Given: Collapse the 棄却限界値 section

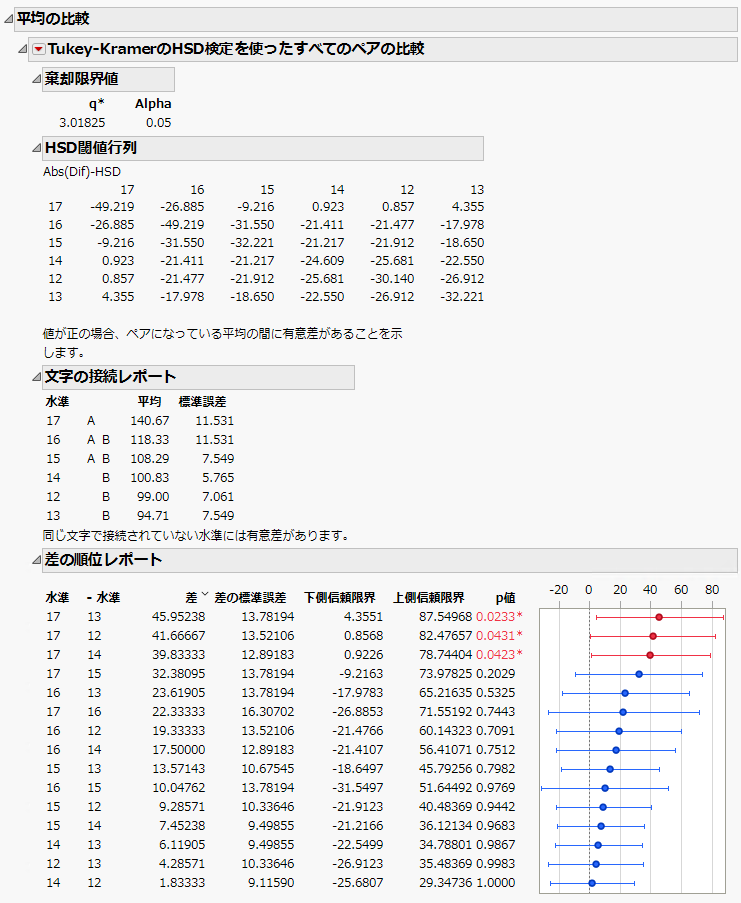Looking at the screenshot, I should coord(36,79).
